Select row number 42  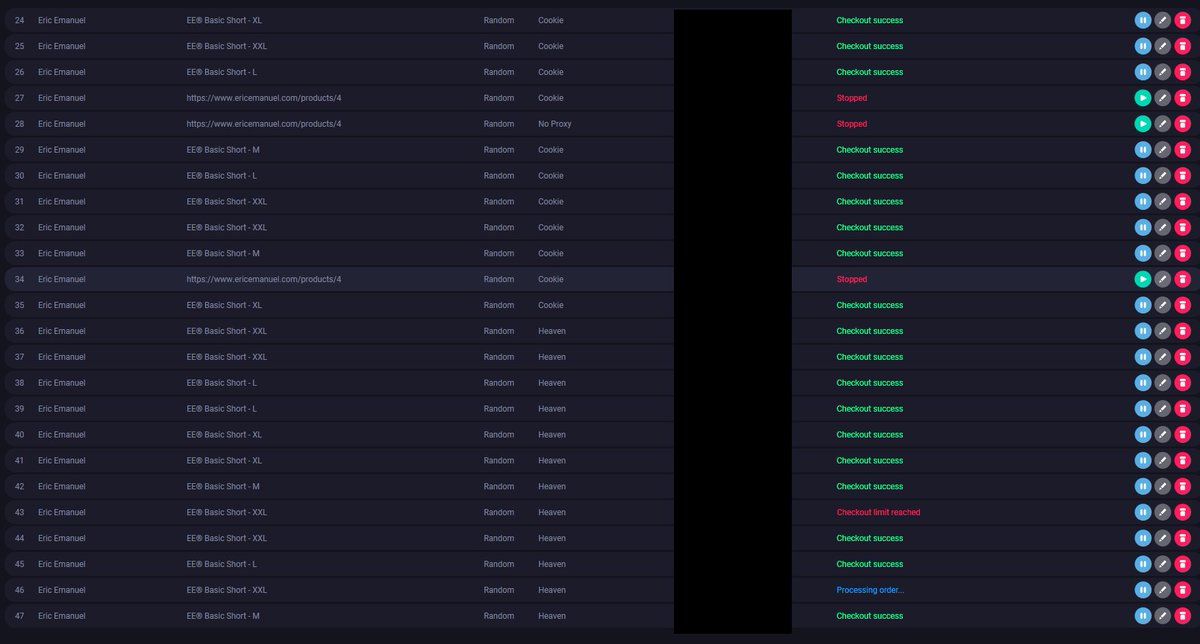click(20, 486)
